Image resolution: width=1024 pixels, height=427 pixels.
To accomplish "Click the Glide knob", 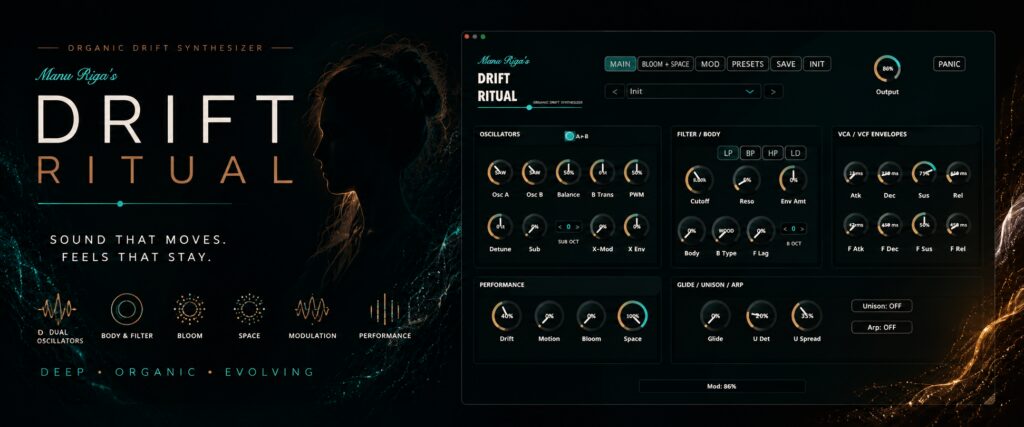I will point(715,315).
